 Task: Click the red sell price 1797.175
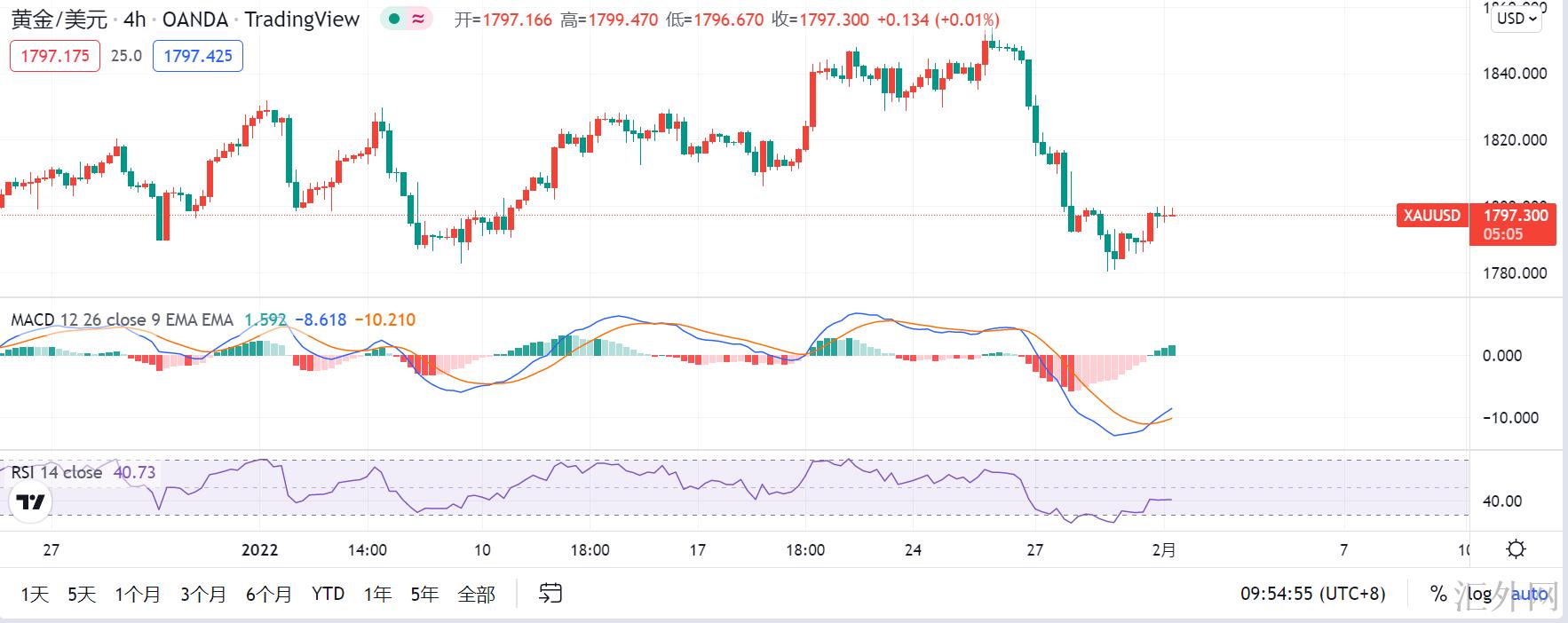point(55,56)
